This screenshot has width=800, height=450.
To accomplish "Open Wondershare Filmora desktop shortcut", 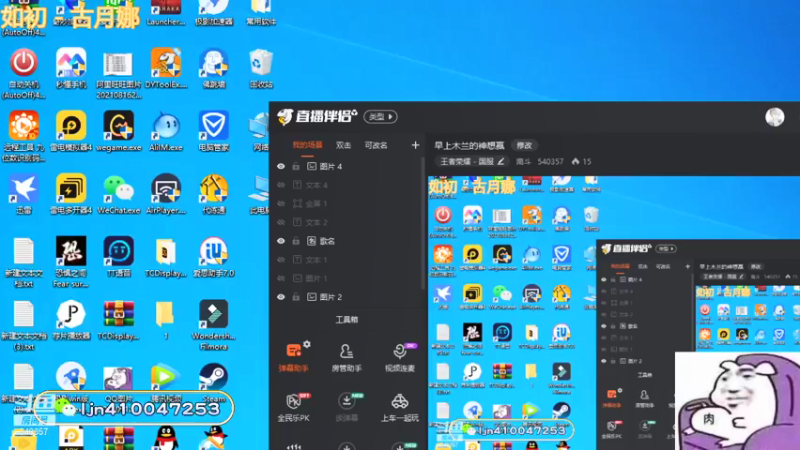I will pos(214,325).
